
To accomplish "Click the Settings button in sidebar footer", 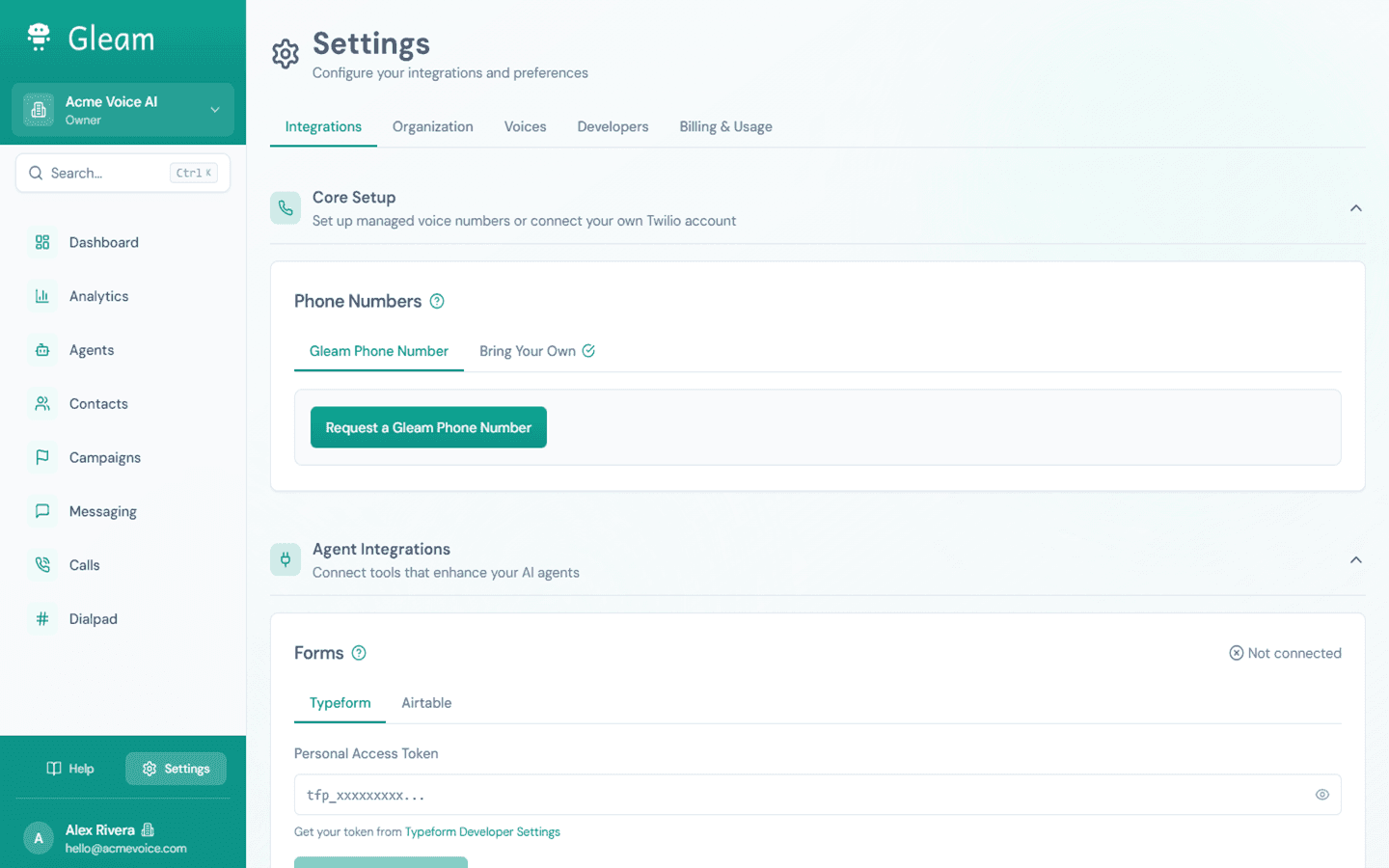I will point(176,769).
